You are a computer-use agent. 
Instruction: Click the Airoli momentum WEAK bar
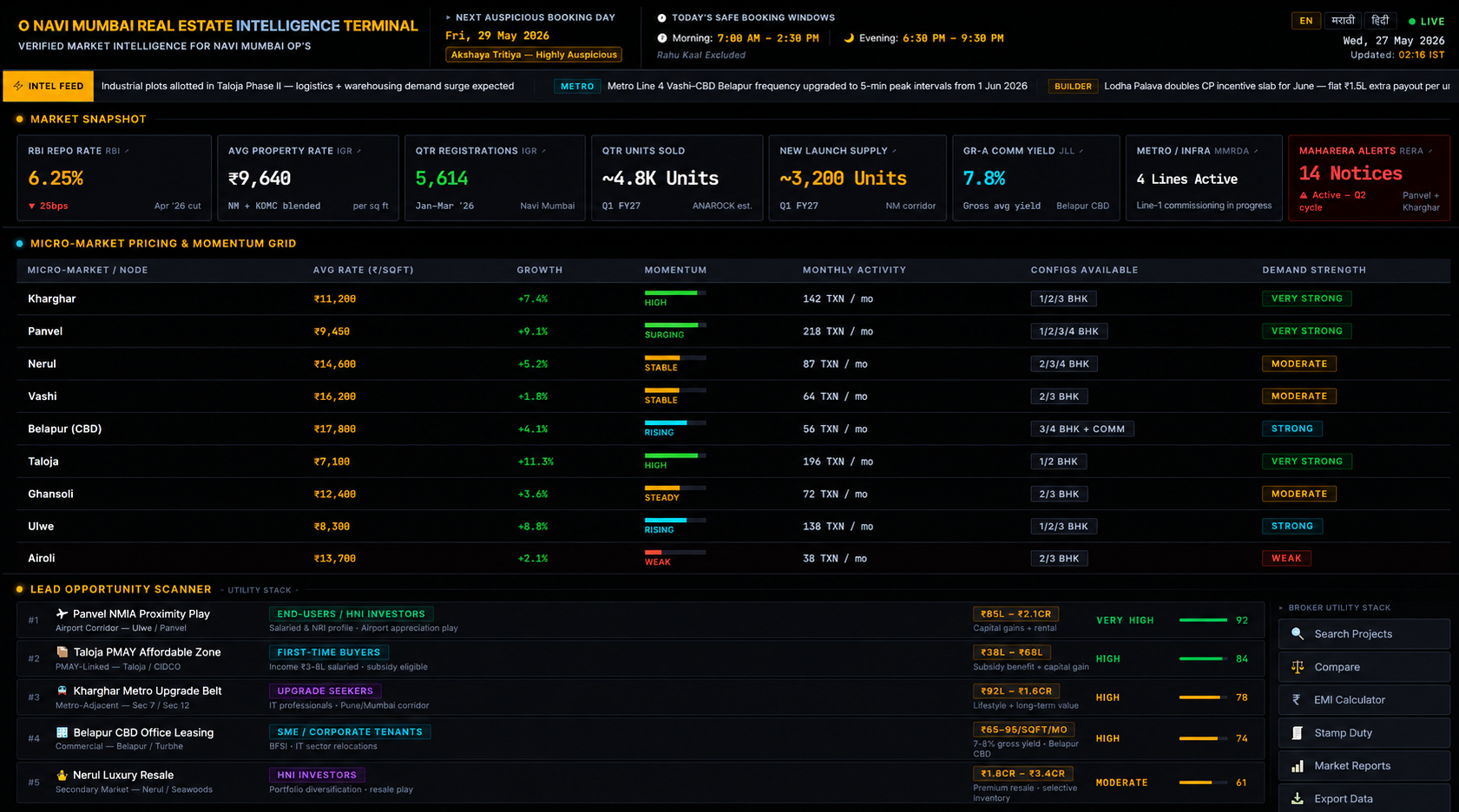pos(675,553)
